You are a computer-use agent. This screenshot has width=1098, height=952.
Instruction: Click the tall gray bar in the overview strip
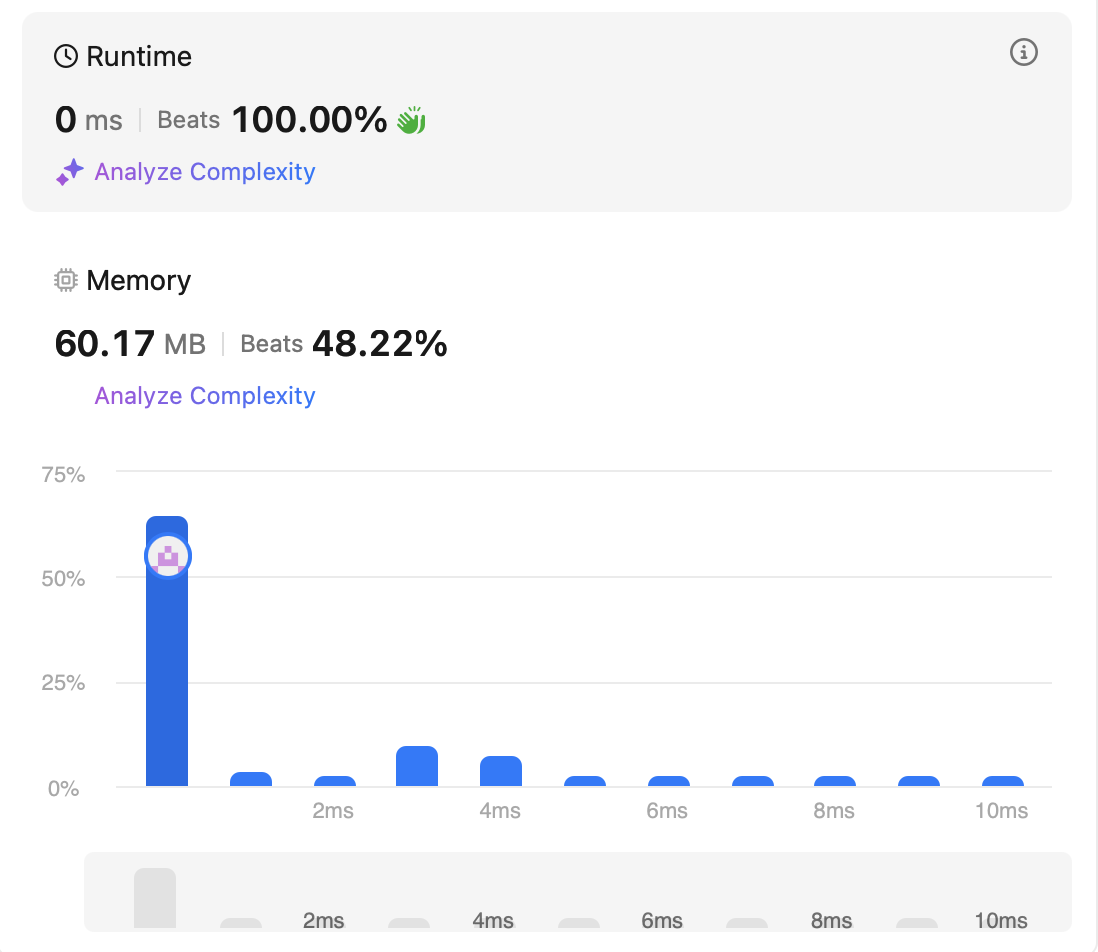click(155, 898)
